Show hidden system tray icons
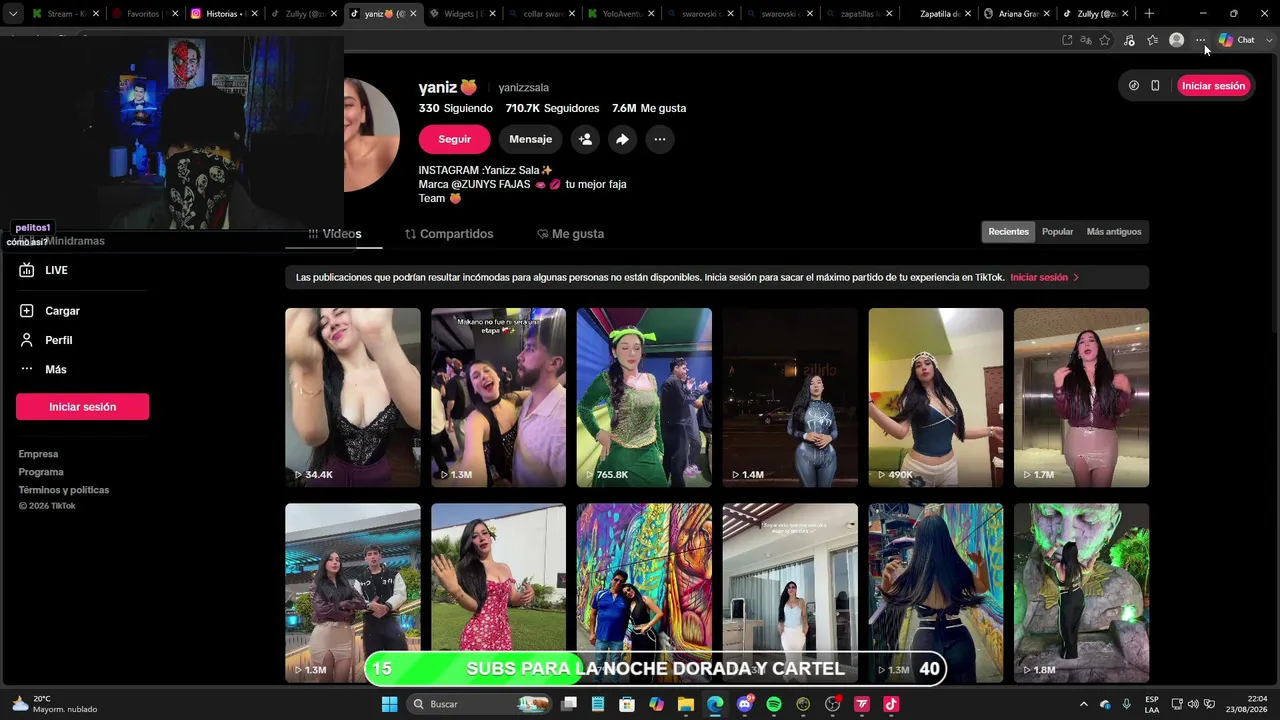 (x=1083, y=704)
